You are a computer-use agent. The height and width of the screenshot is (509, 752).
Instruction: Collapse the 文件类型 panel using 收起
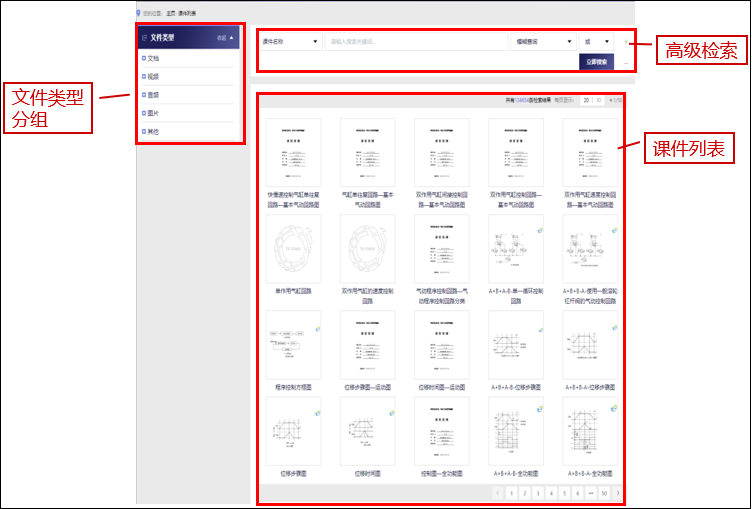pyautogui.click(x=225, y=37)
